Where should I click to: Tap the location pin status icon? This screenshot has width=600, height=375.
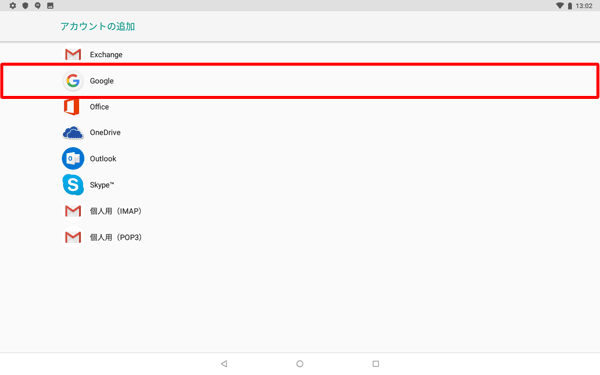pos(38,6)
